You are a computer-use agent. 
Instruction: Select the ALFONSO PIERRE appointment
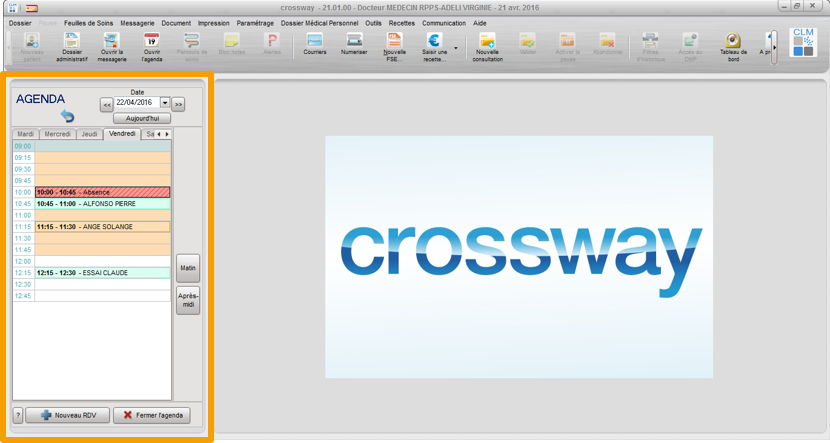103,204
